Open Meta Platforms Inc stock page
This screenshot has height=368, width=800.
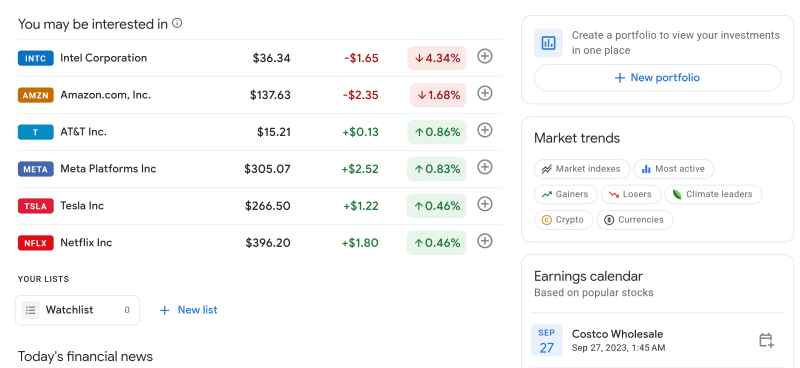click(x=260, y=169)
